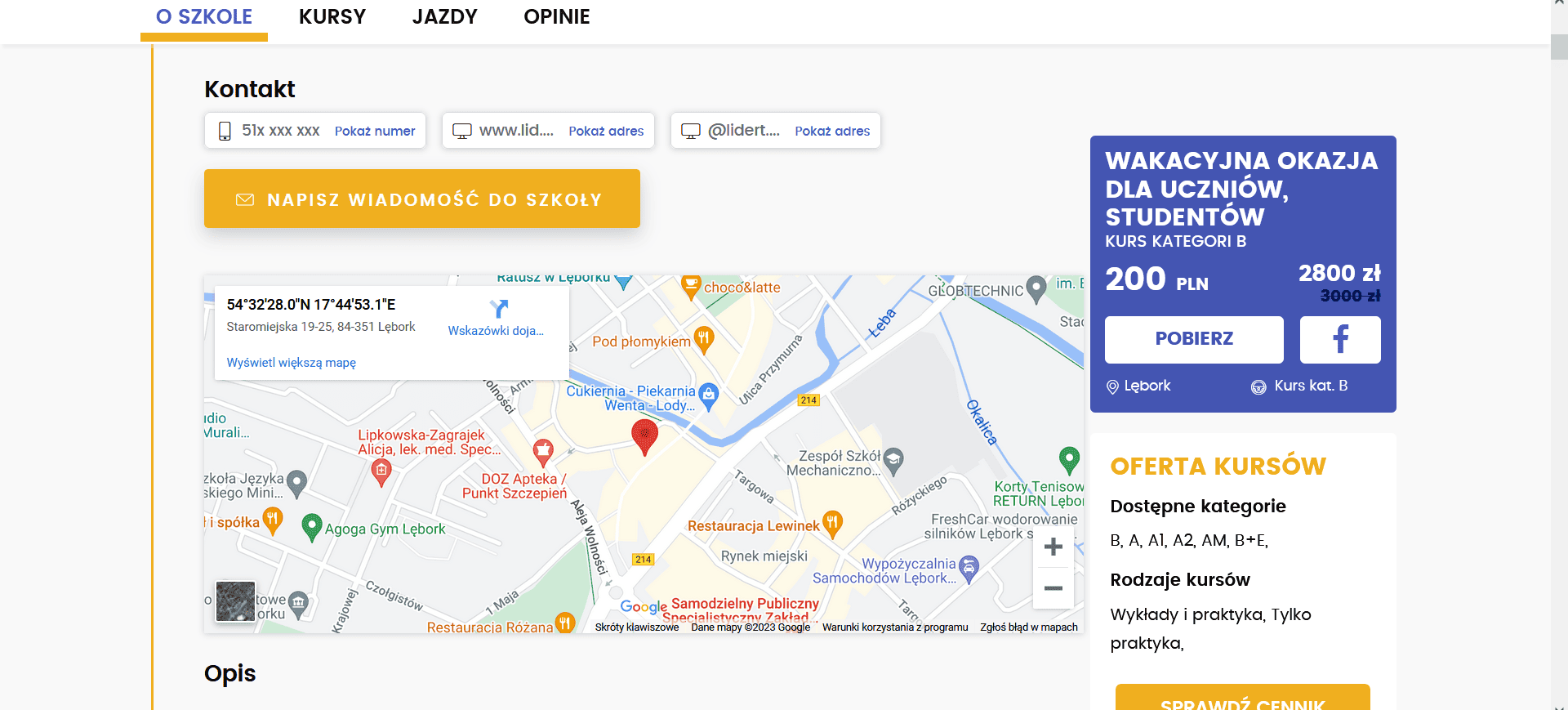Open Wyświetl większą mapę link

(291, 363)
